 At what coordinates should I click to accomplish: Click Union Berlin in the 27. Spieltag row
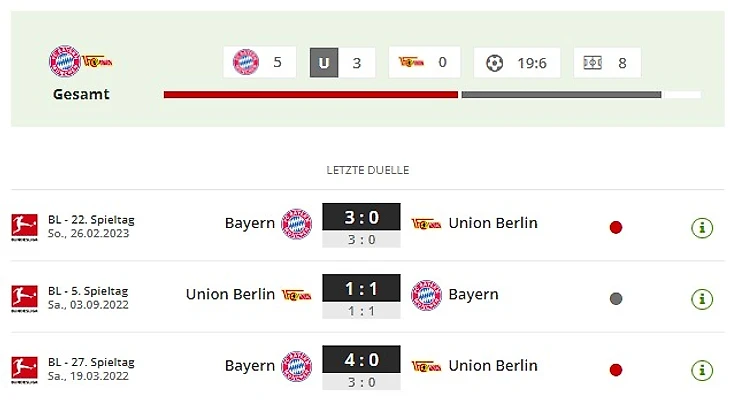[x=492, y=366]
